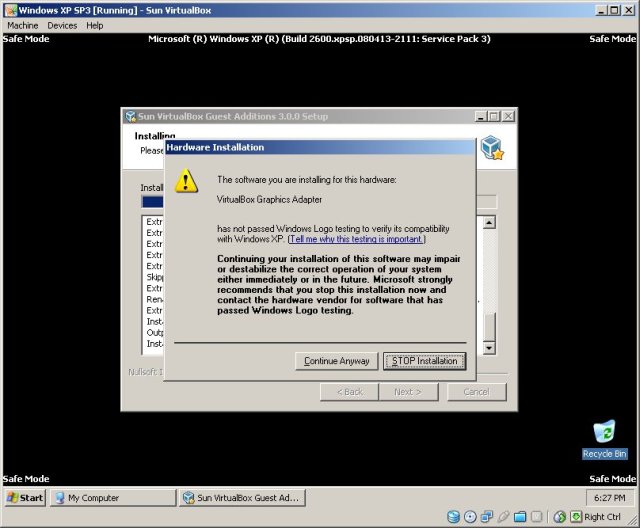This screenshot has width=640, height=528.
Task: Click the hard disk activity status icon
Action: click(453, 517)
